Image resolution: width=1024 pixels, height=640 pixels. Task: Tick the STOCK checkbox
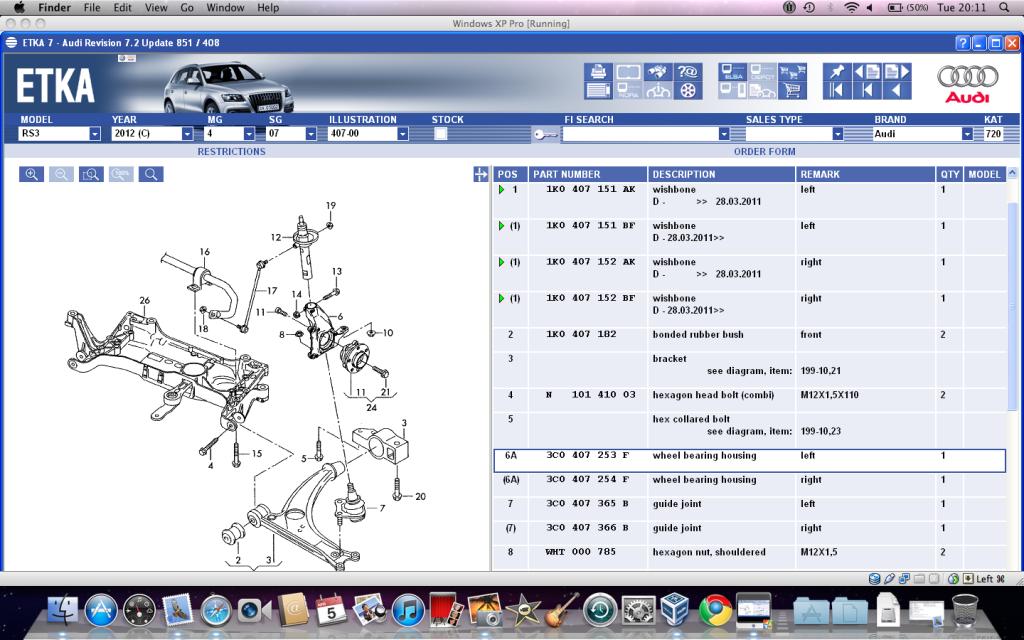(441, 133)
